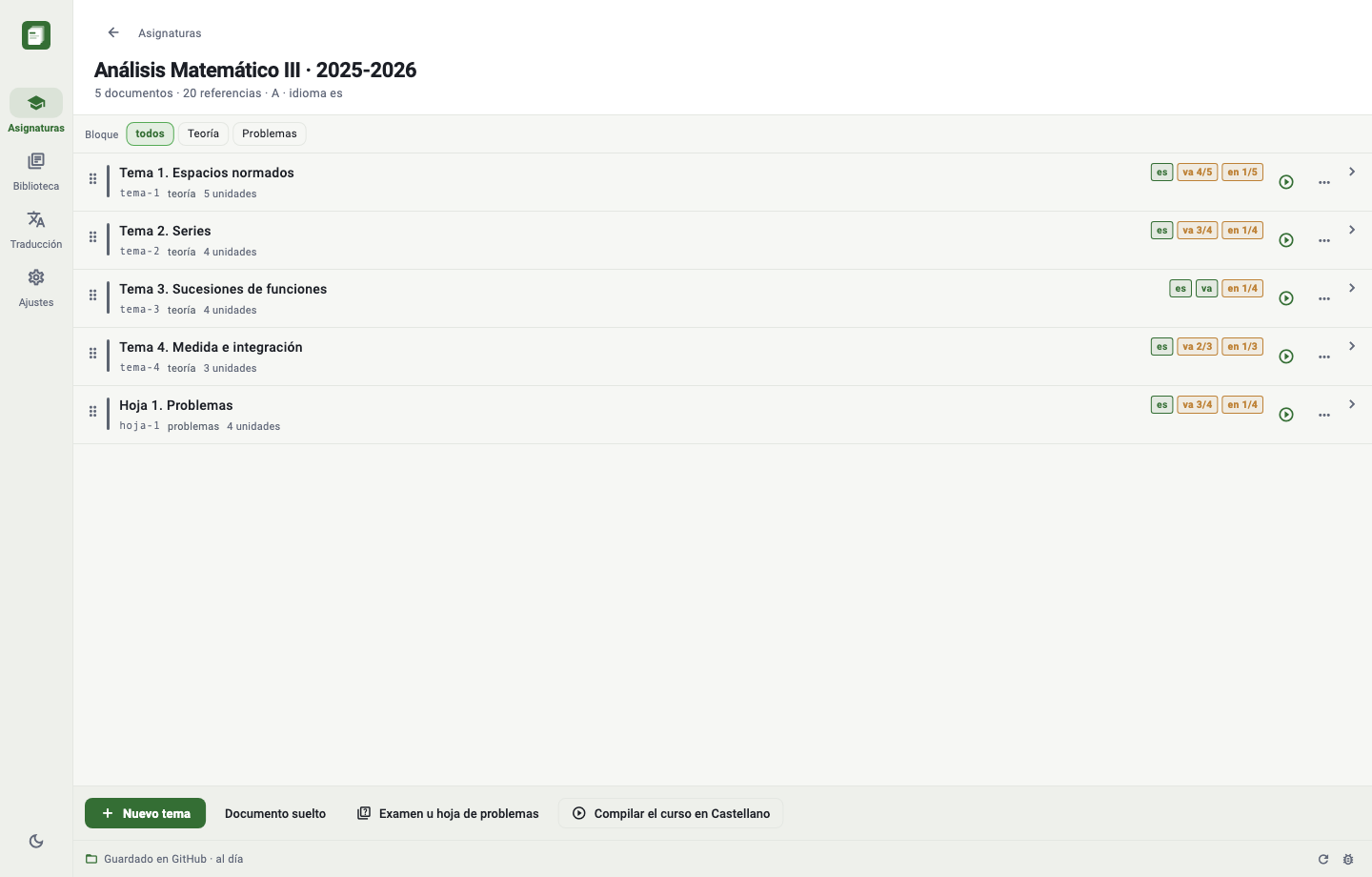This screenshot has height=877, width=1372.
Task: Open Ajustes gear in sidebar
Action: tap(36, 288)
